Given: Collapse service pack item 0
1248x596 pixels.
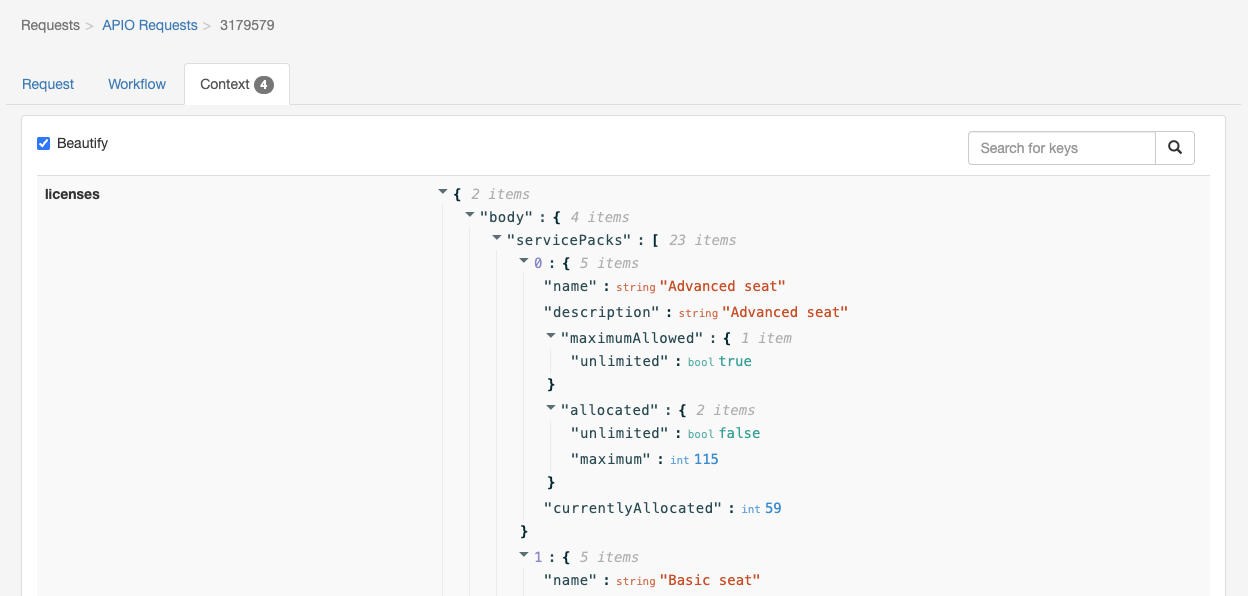Looking at the screenshot, I should tap(524, 261).
